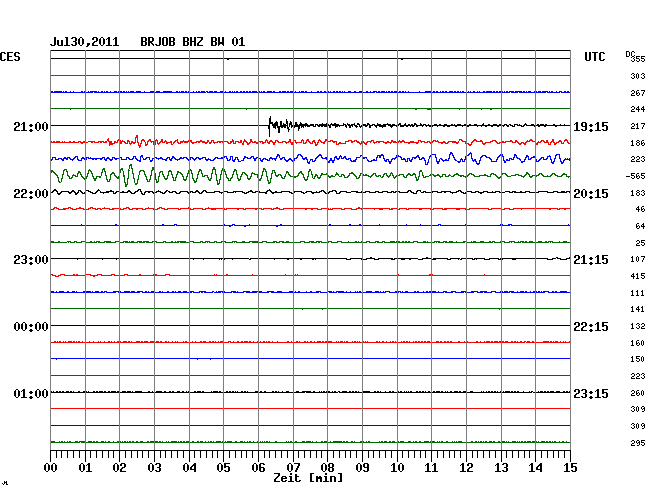Click the 21:15 UTC time label
Screen dimensions: 650x494
coord(591,260)
